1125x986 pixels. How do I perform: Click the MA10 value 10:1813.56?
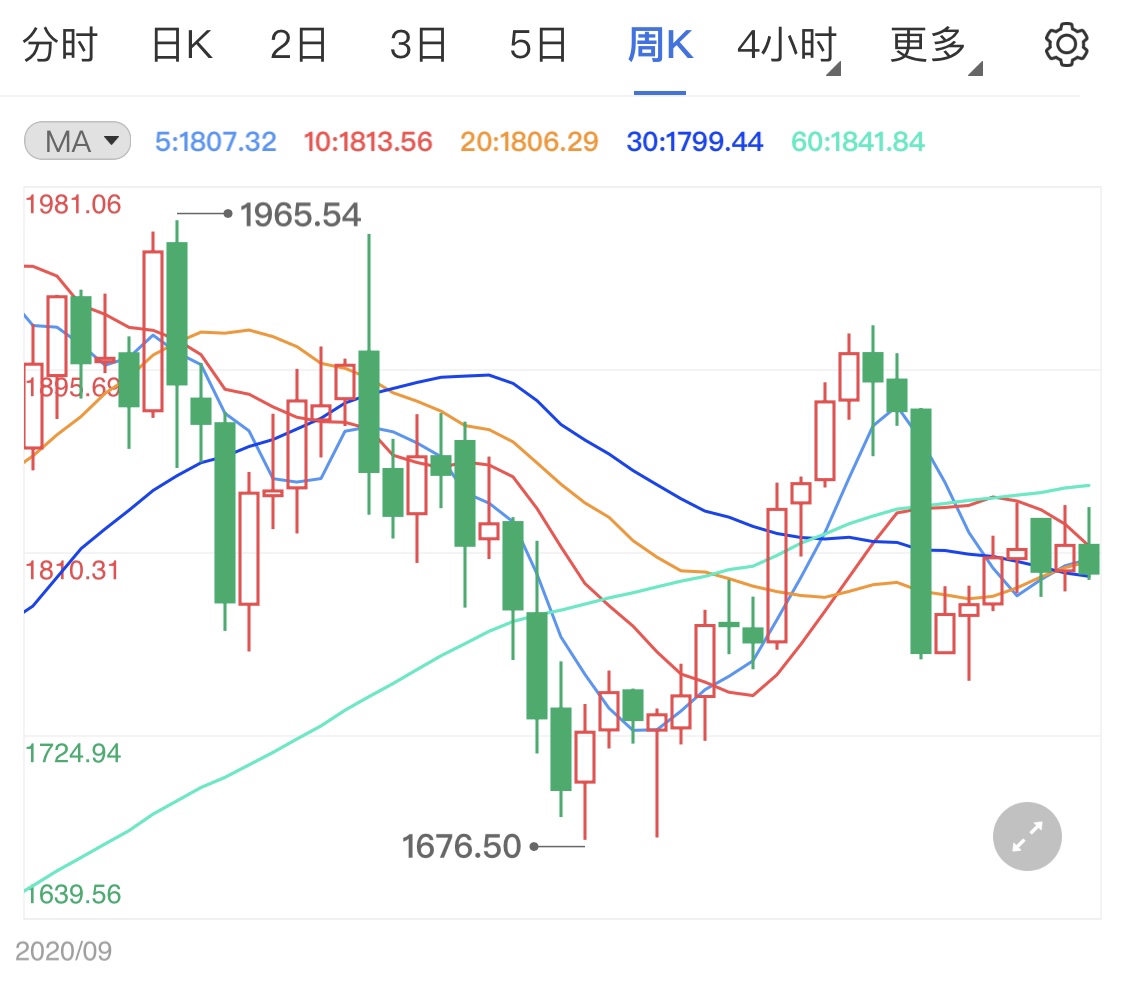click(368, 141)
